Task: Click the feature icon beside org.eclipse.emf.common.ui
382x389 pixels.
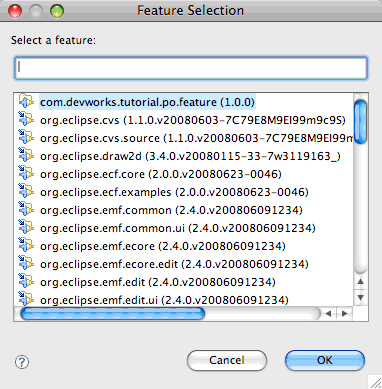Action: click(26, 227)
